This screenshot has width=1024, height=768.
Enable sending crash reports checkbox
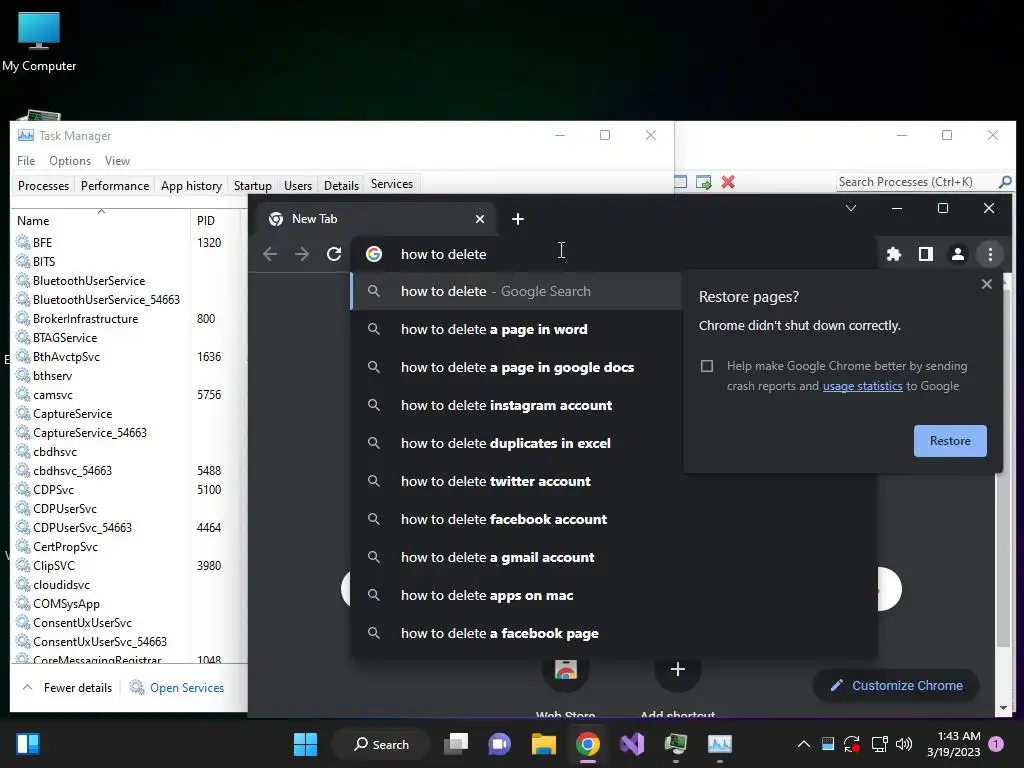[x=707, y=366]
